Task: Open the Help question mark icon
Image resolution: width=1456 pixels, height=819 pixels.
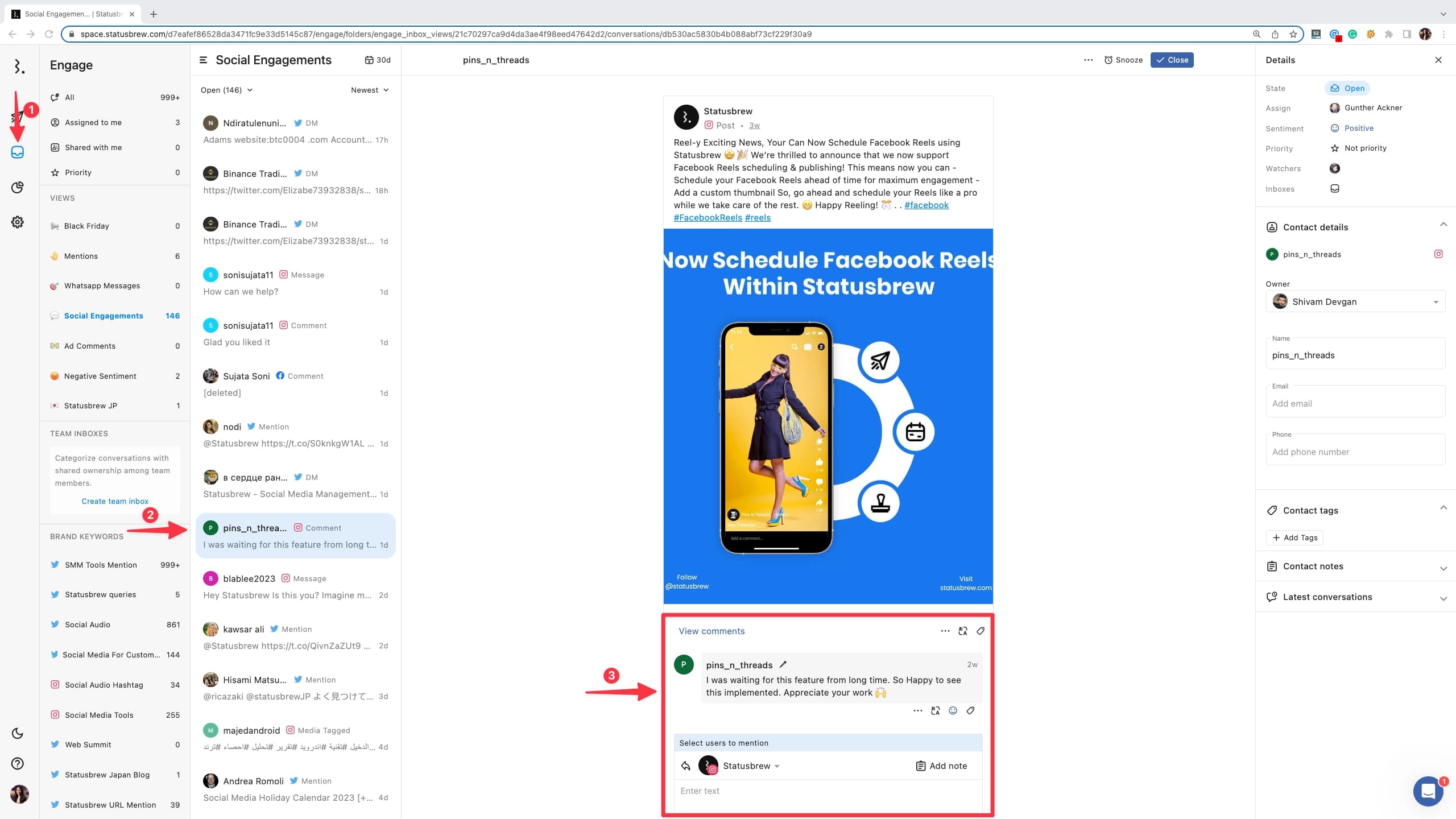Action: click(x=18, y=764)
